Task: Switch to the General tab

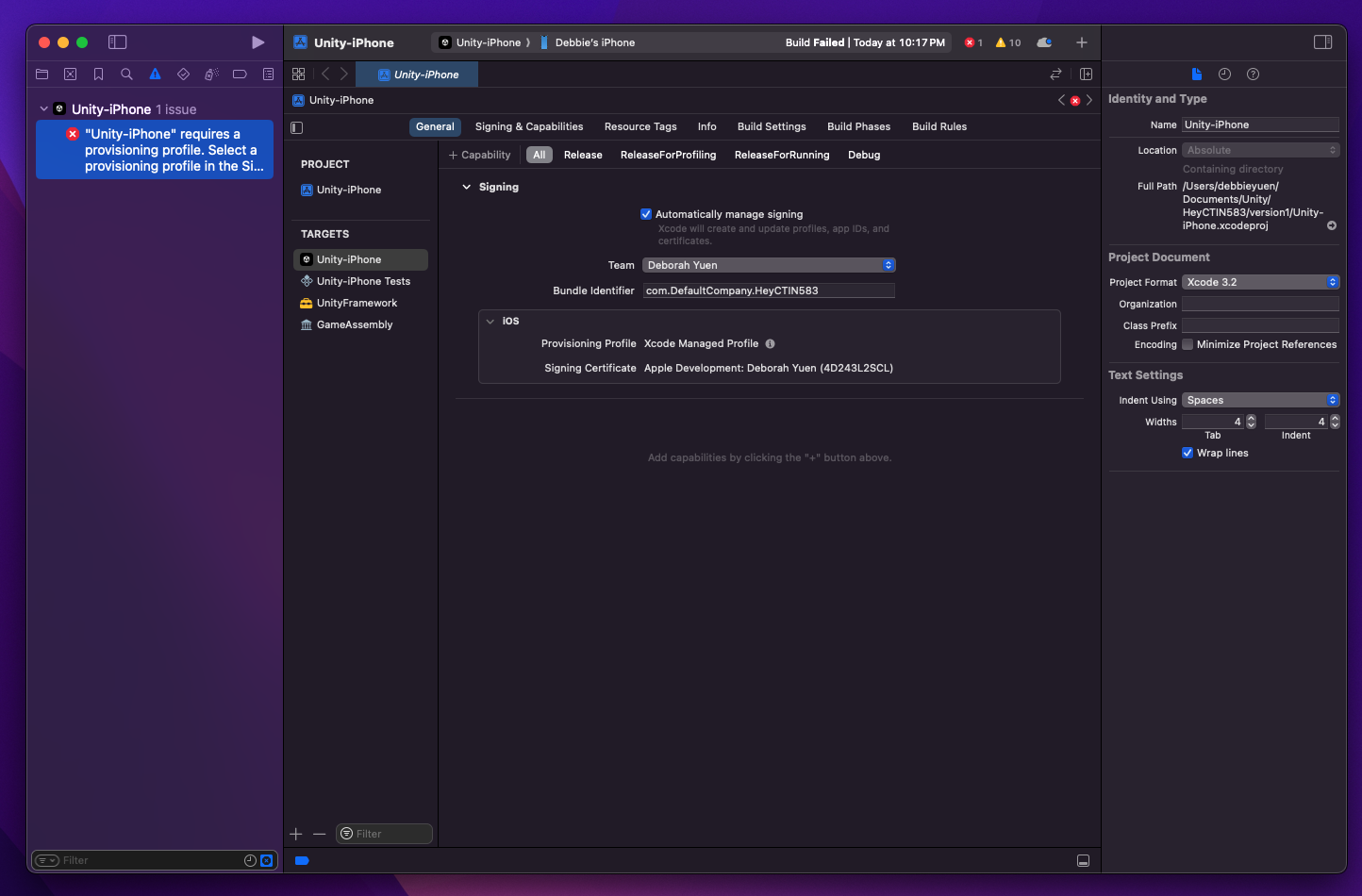Action: coord(435,126)
